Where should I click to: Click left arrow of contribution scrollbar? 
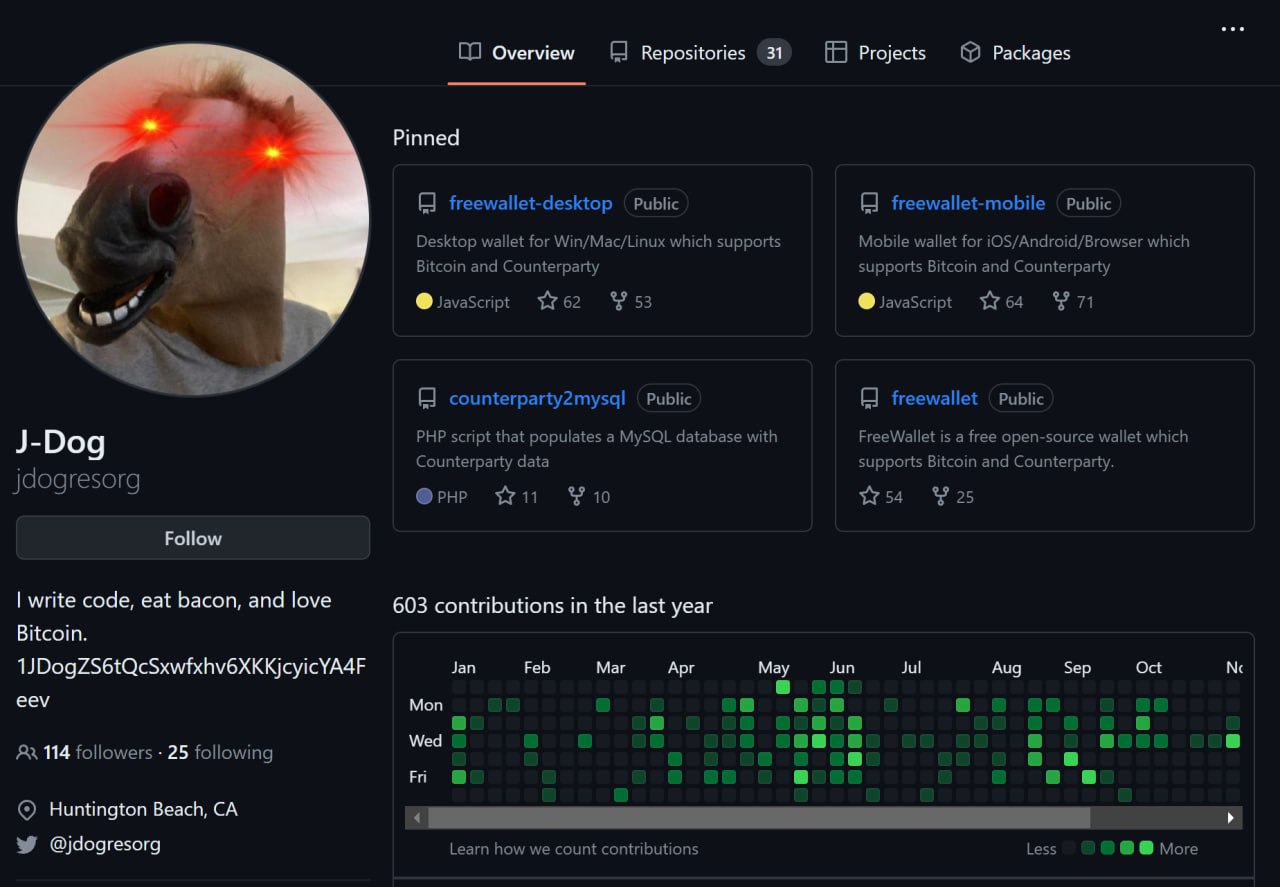point(417,818)
